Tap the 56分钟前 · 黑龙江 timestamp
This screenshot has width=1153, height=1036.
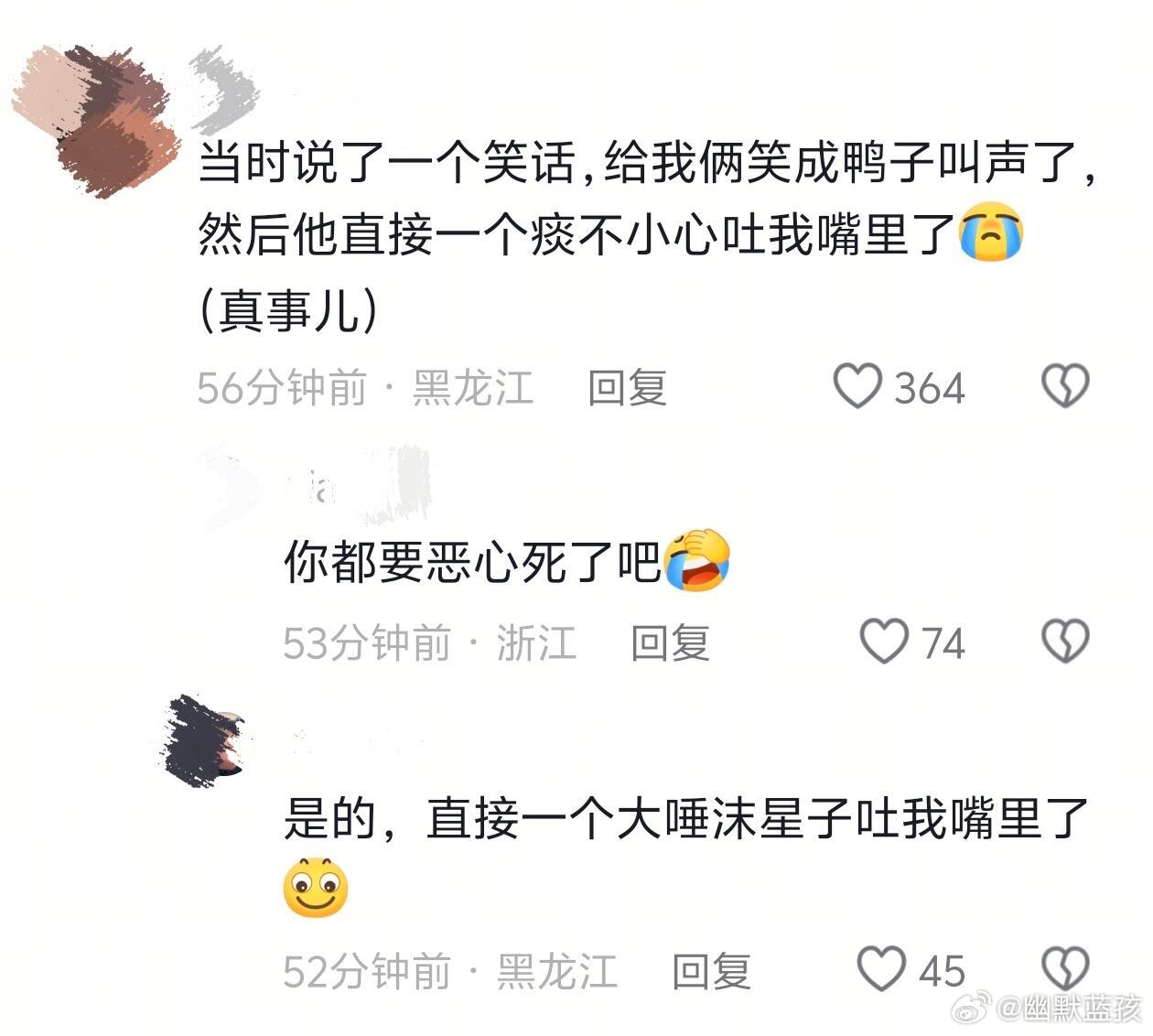(364, 387)
